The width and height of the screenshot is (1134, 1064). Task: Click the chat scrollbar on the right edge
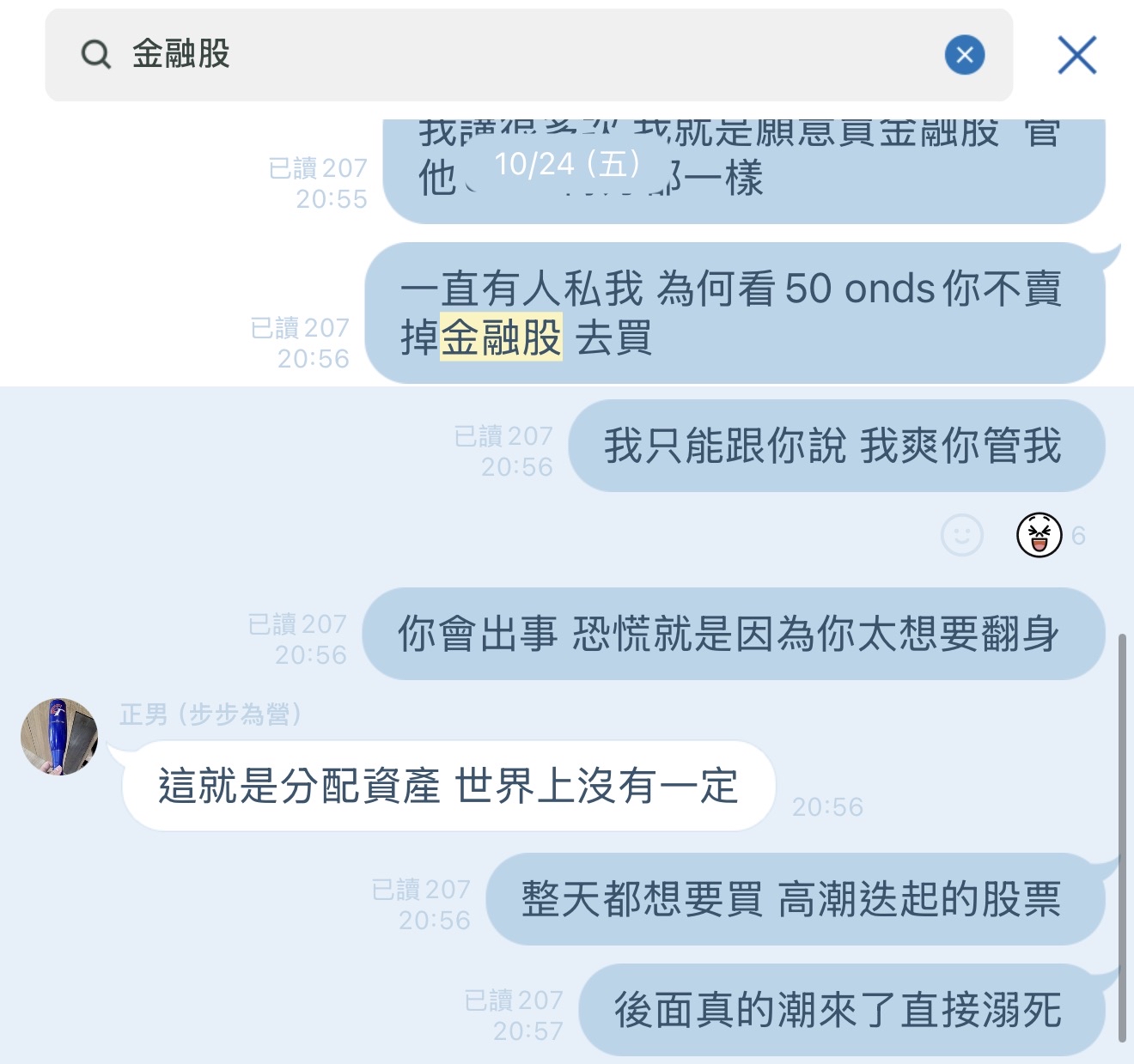point(1122,837)
